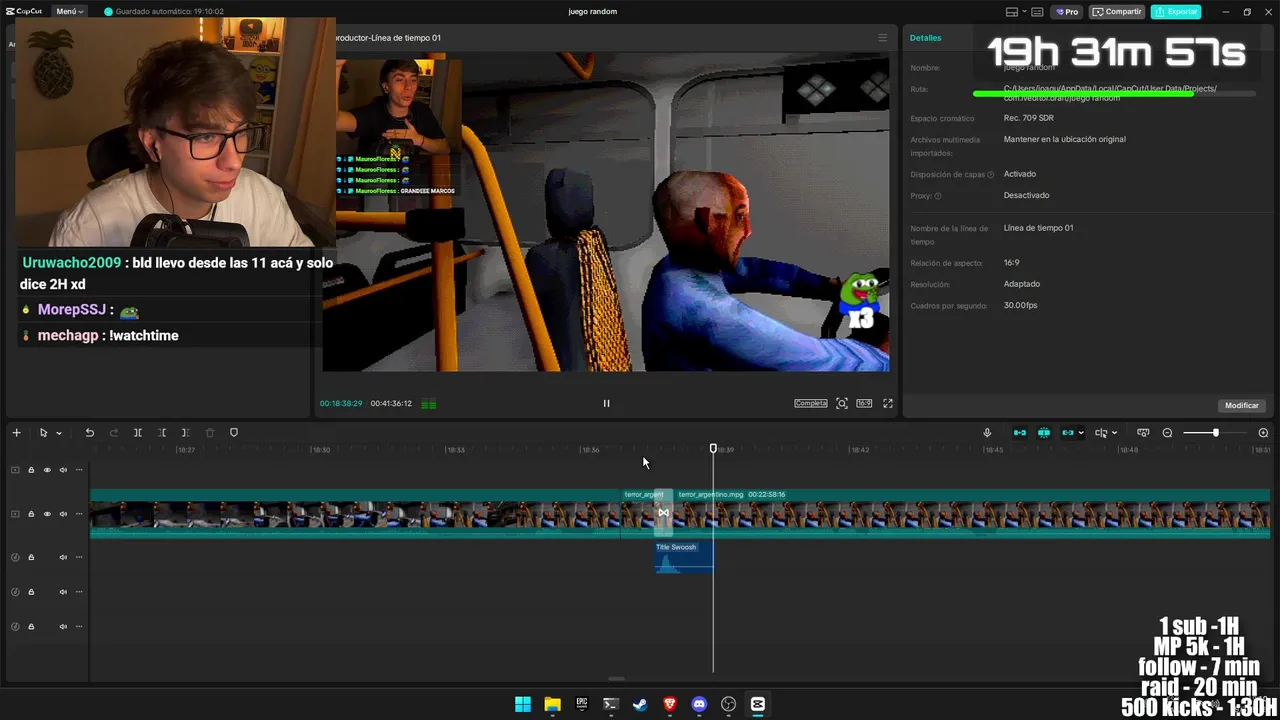The height and width of the screenshot is (720, 1280).
Task: Start voiceover recording with microphone icon
Action: [987, 433]
